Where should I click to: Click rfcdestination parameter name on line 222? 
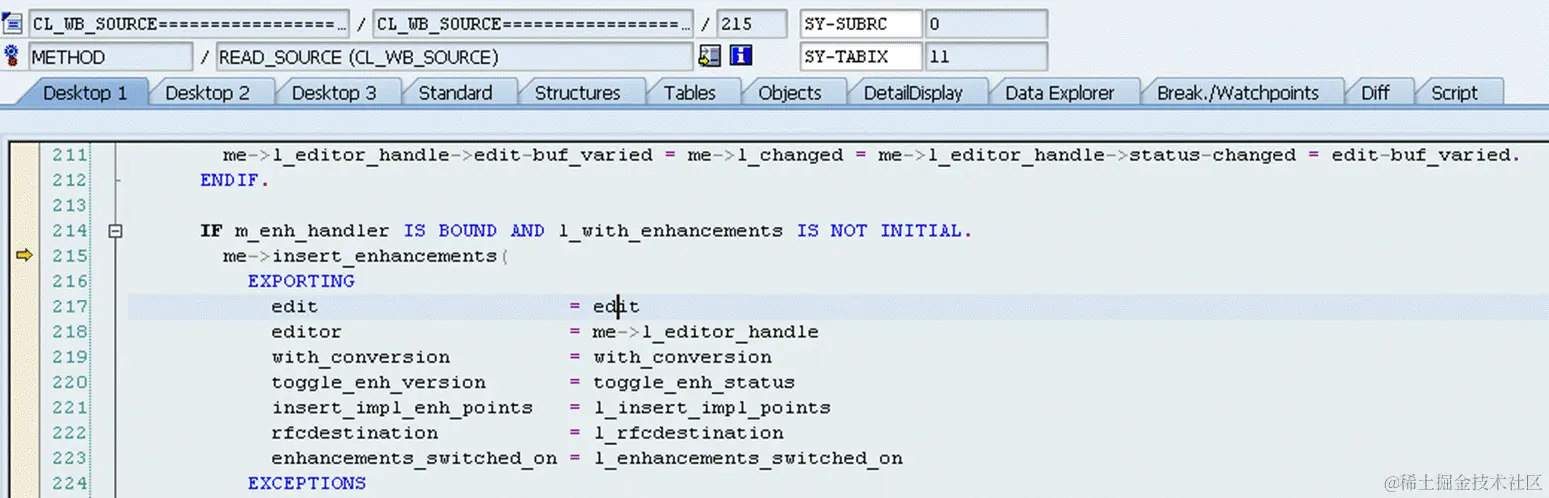[x=354, y=433]
